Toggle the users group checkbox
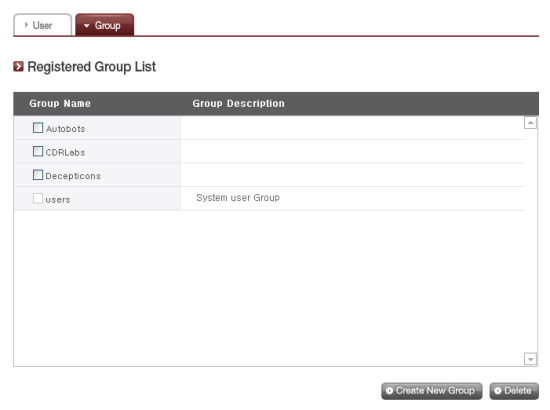The width and height of the screenshot is (550, 410). click(38, 199)
